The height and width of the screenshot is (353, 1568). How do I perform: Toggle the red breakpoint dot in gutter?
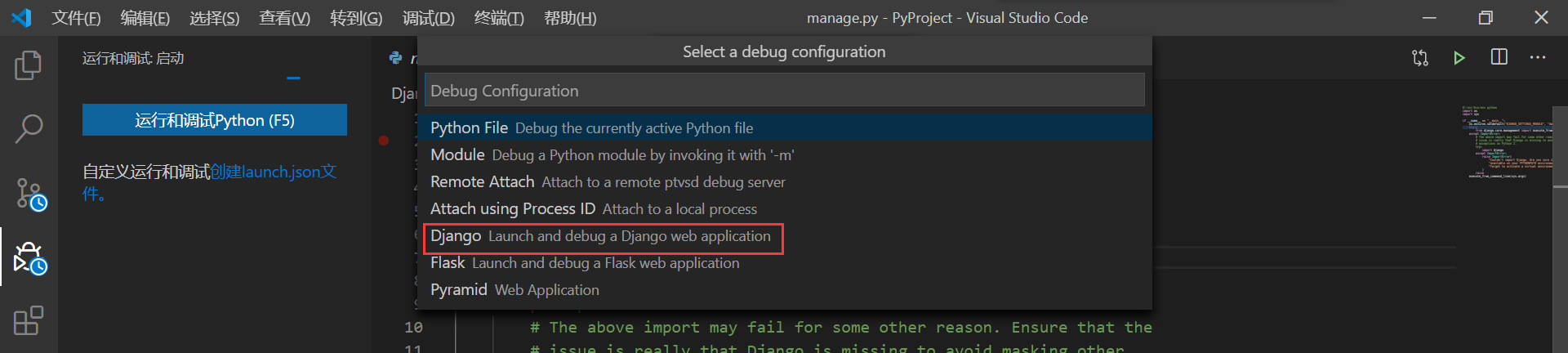coord(384,141)
